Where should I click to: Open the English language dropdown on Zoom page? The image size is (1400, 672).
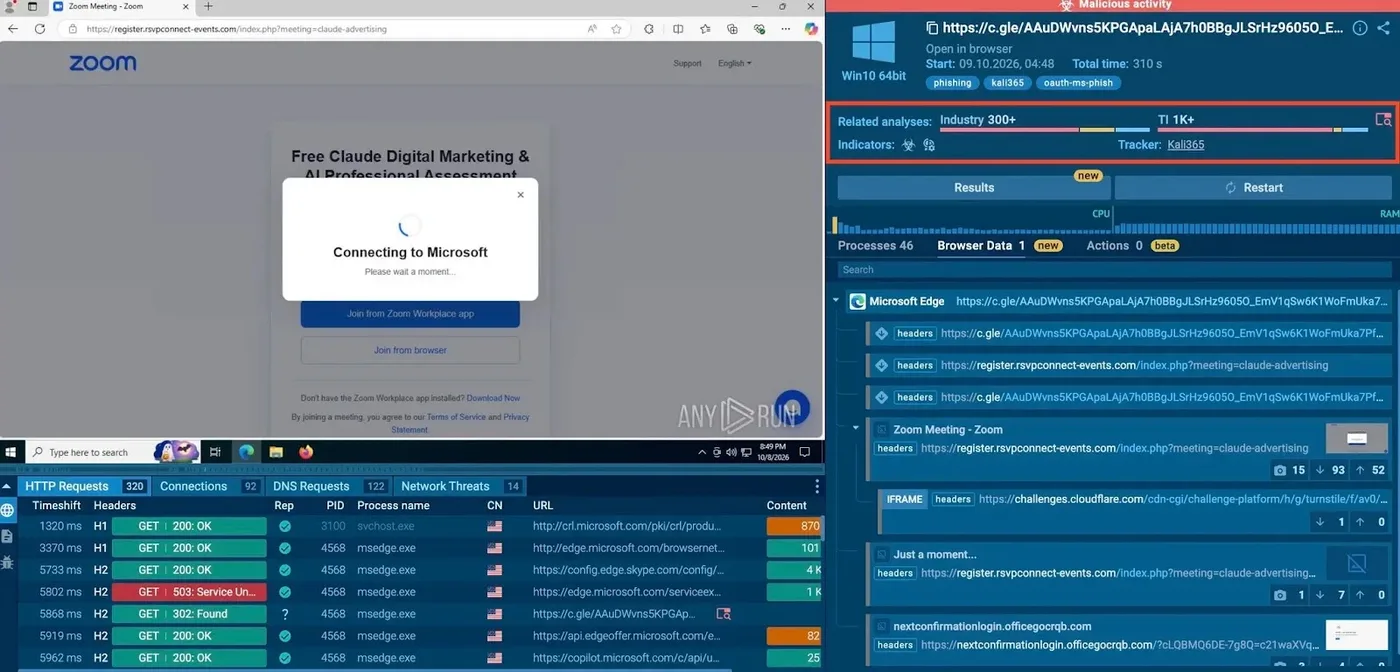pos(734,63)
